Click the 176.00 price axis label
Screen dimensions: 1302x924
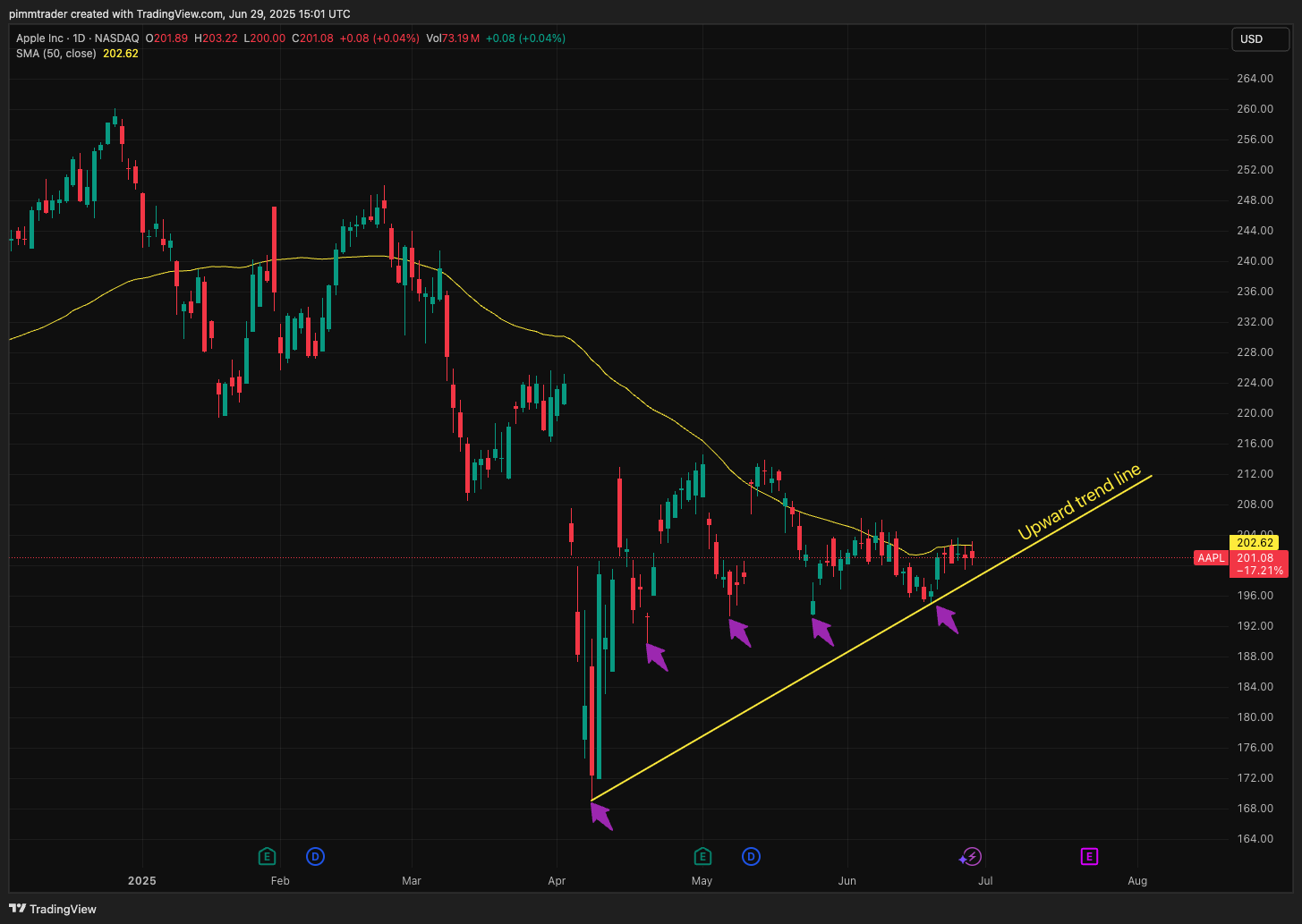click(x=1255, y=748)
